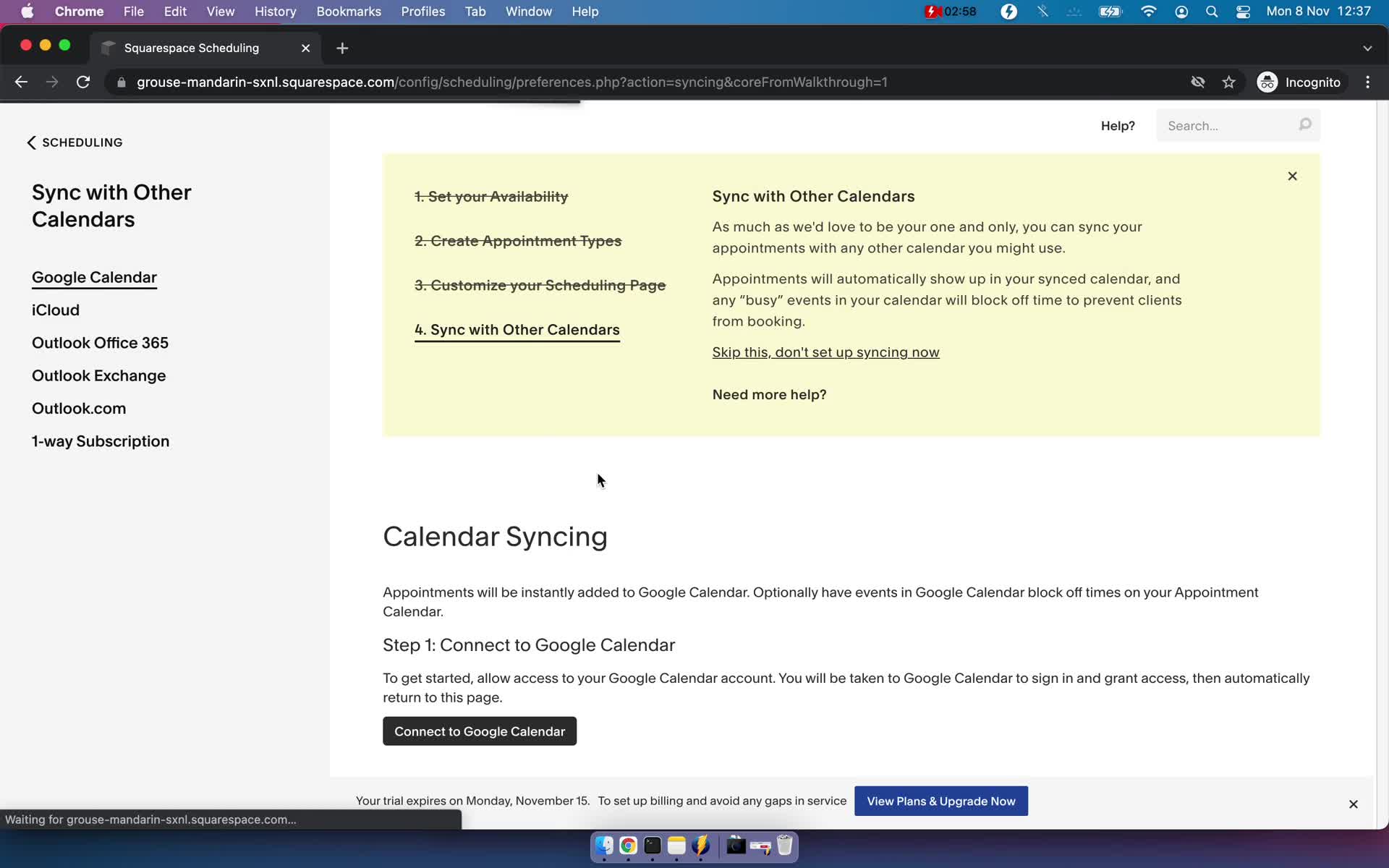Open Chrome from the Dock
The image size is (1389, 868).
click(628, 846)
